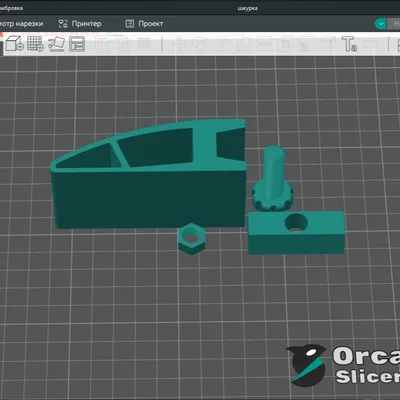Select the faded Rotate tool icon
This screenshot has height=400, width=400.
pos(201,44)
